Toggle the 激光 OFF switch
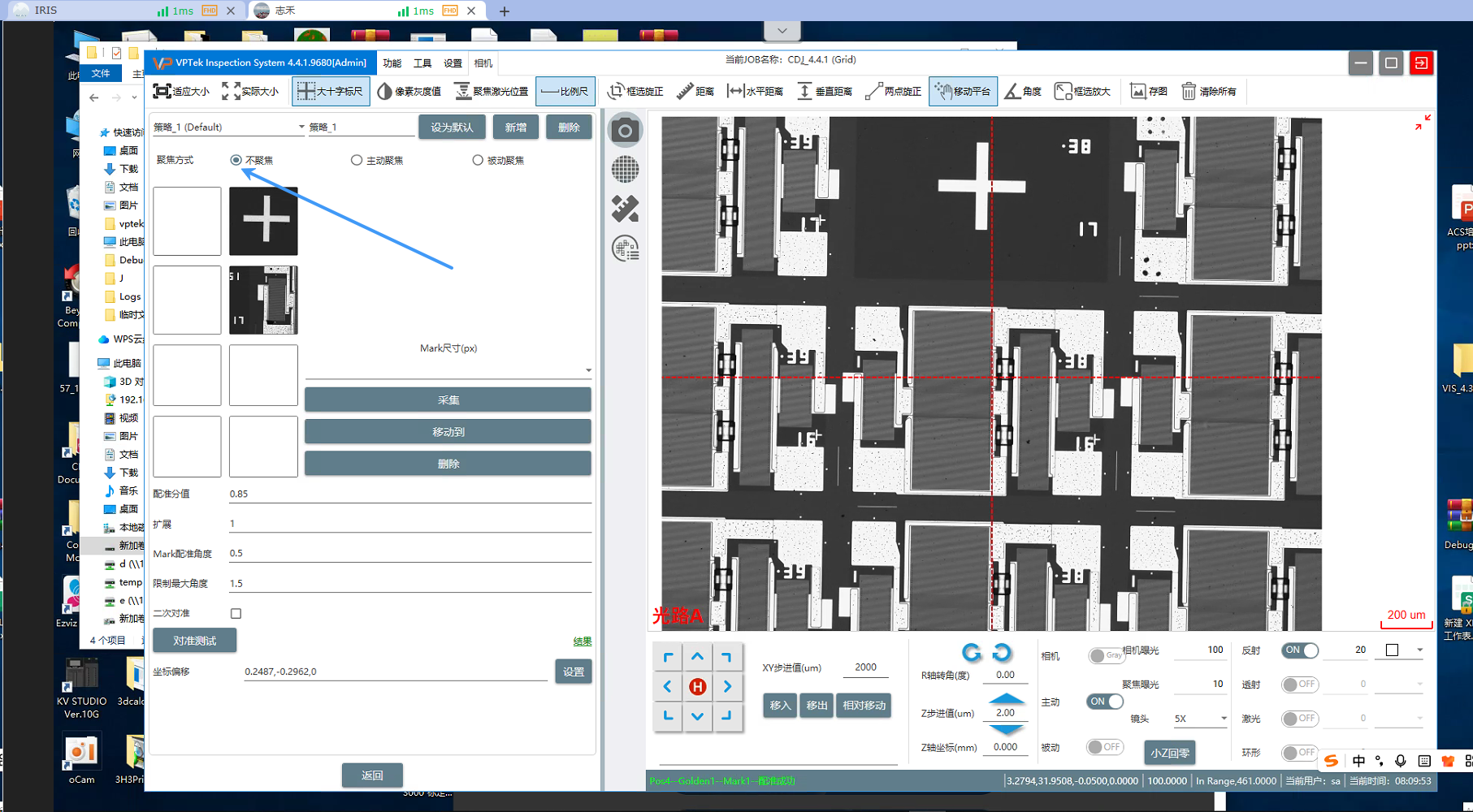This screenshot has width=1473, height=812. click(x=1300, y=719)
